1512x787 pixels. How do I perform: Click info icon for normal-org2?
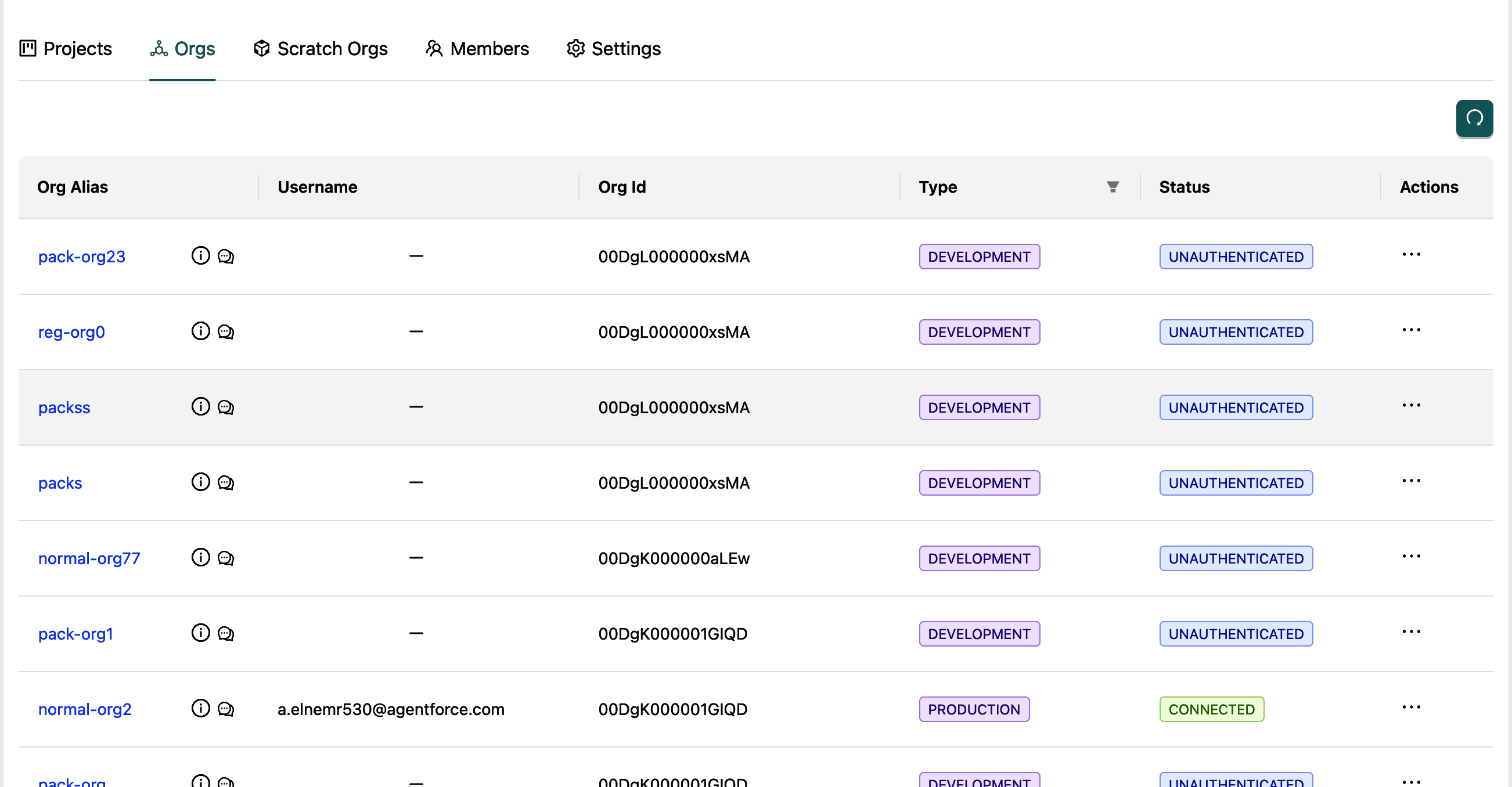tap(200, 709)
